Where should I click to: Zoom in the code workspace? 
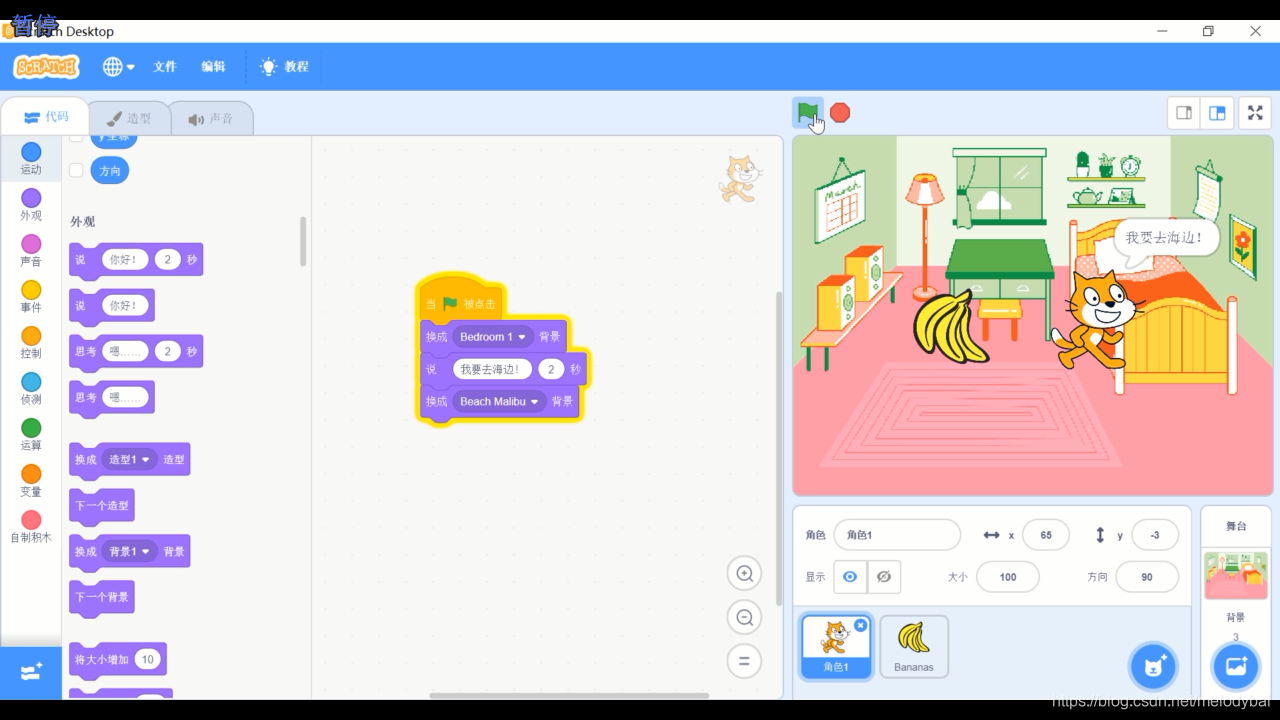744,574
